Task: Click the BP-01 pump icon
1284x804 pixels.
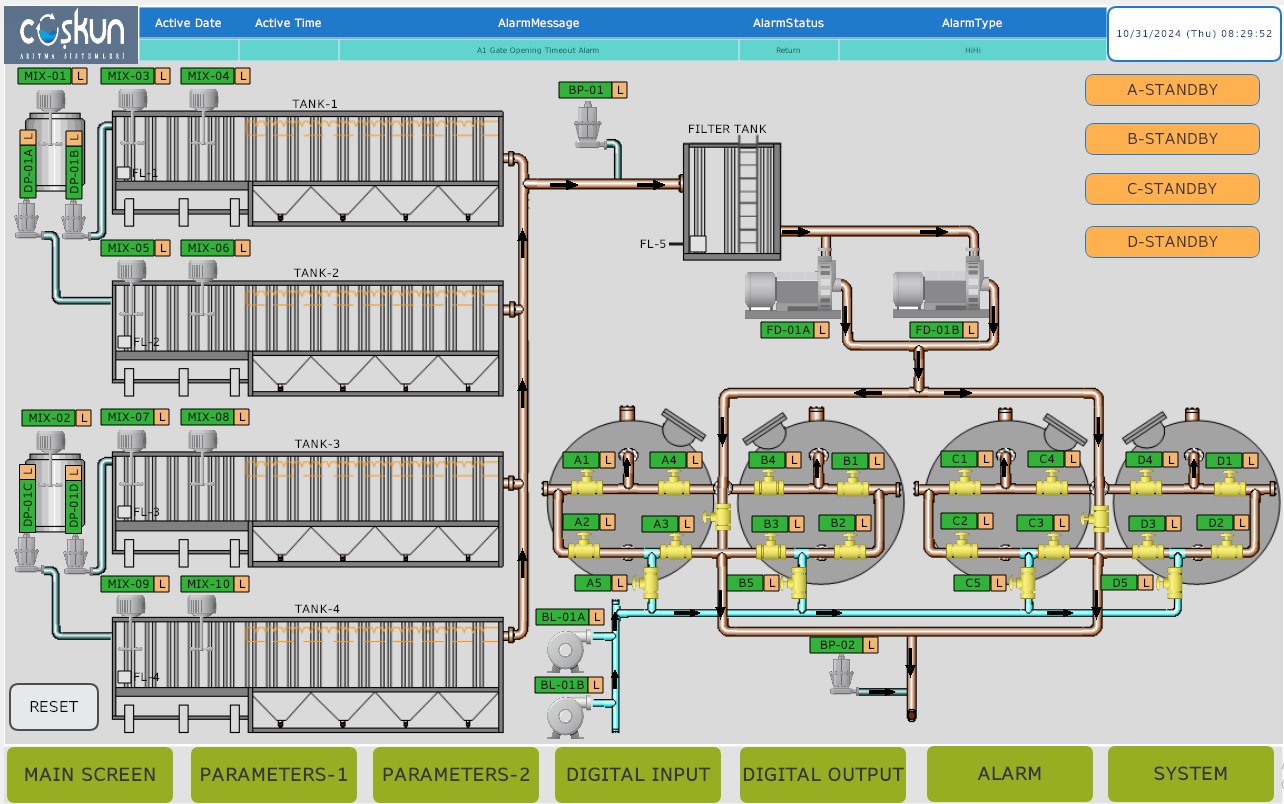Action: (590, 125)
